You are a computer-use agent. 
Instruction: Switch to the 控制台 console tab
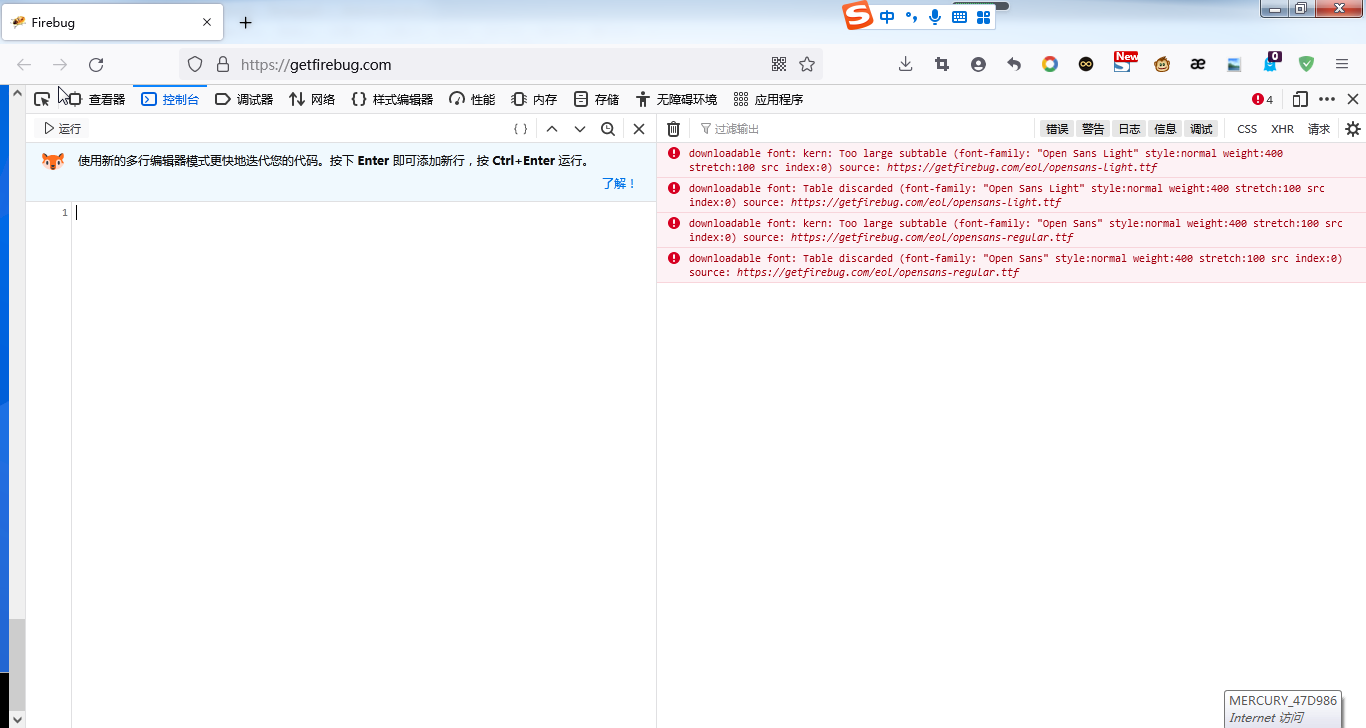170,99
